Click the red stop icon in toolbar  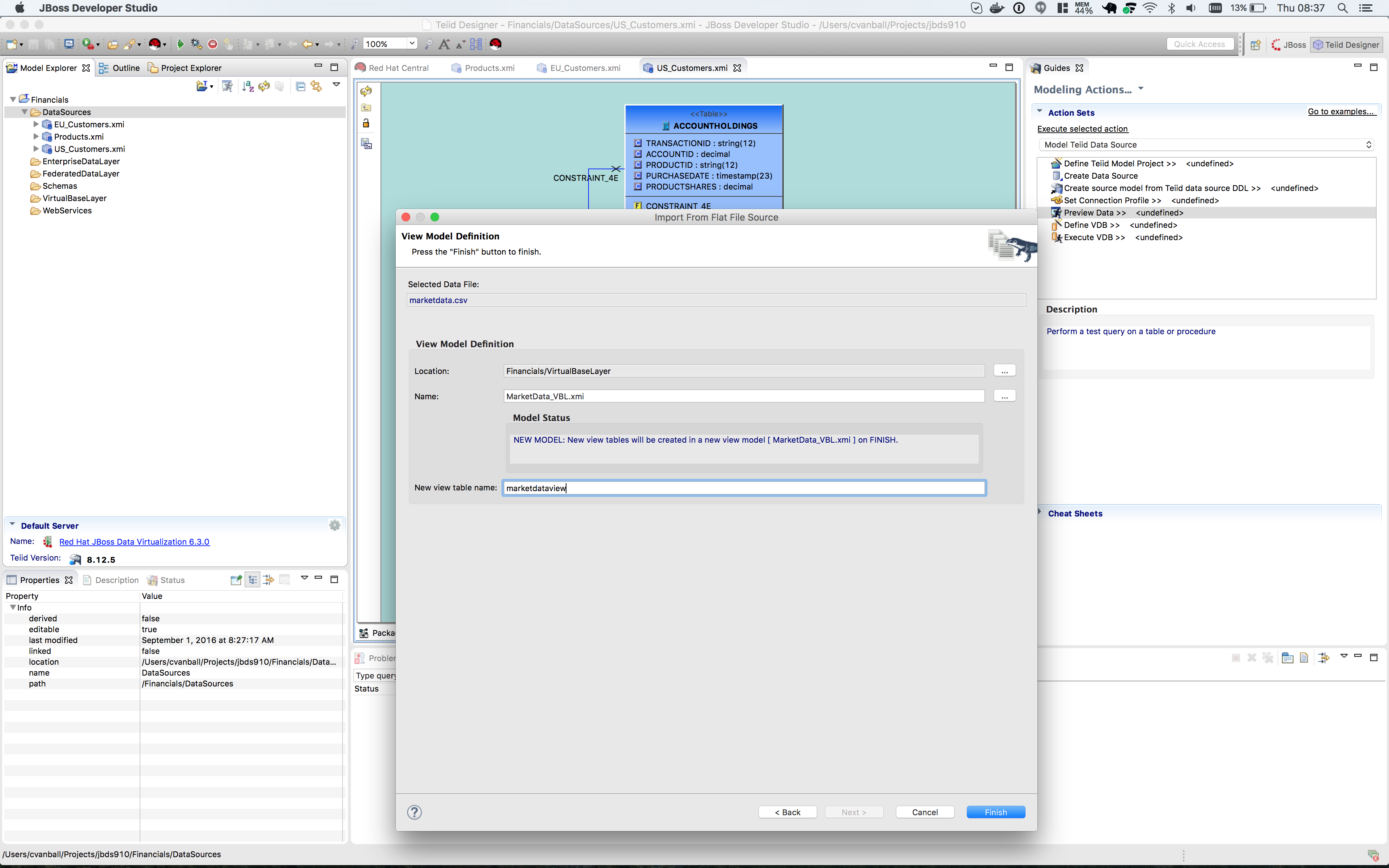pos(212,44)
